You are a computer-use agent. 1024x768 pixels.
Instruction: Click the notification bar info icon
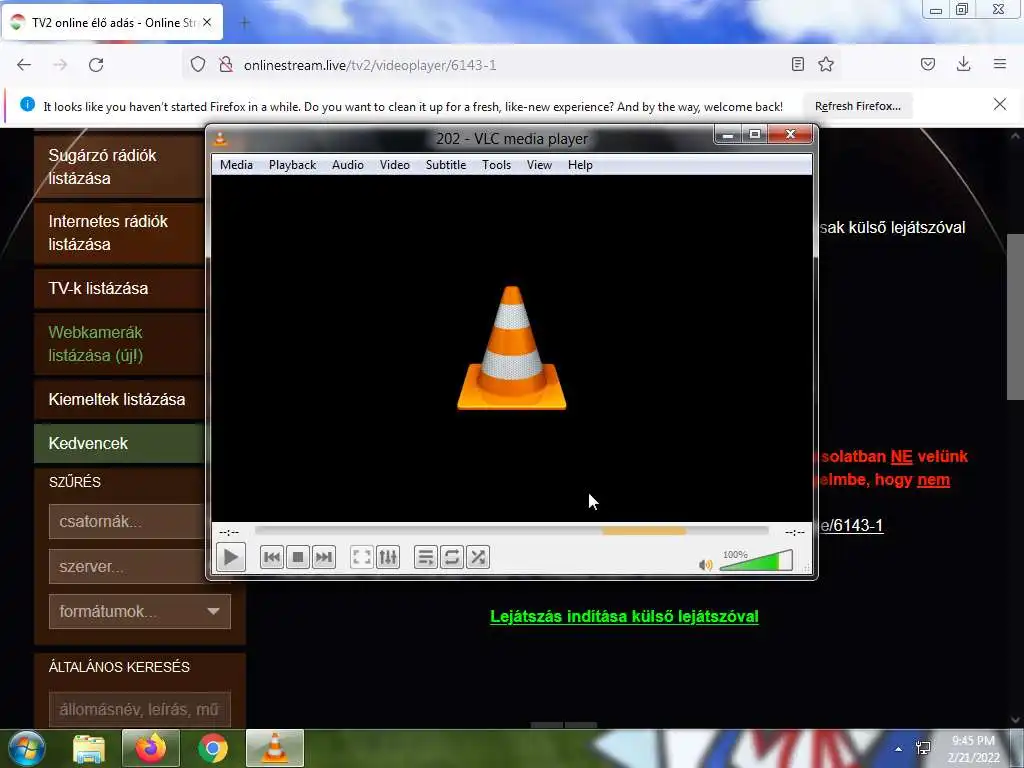pyautogui.click(x=27, y=104)
